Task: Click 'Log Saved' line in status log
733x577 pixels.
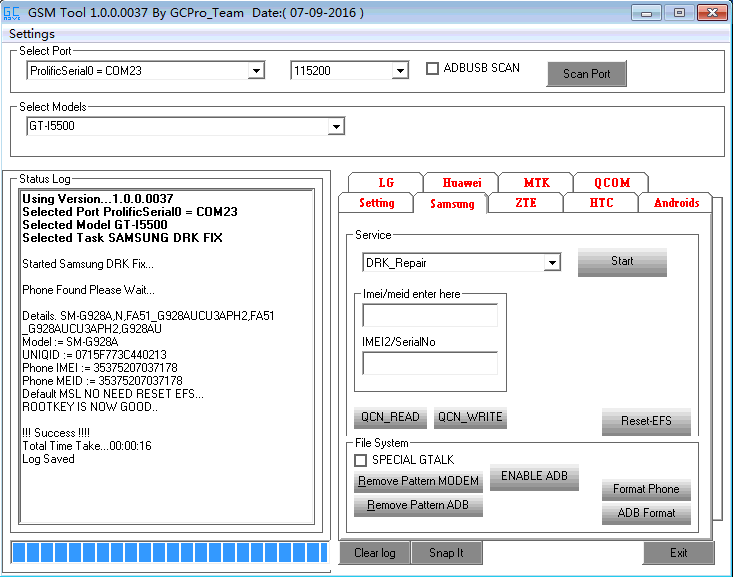Action: point(48,459)
